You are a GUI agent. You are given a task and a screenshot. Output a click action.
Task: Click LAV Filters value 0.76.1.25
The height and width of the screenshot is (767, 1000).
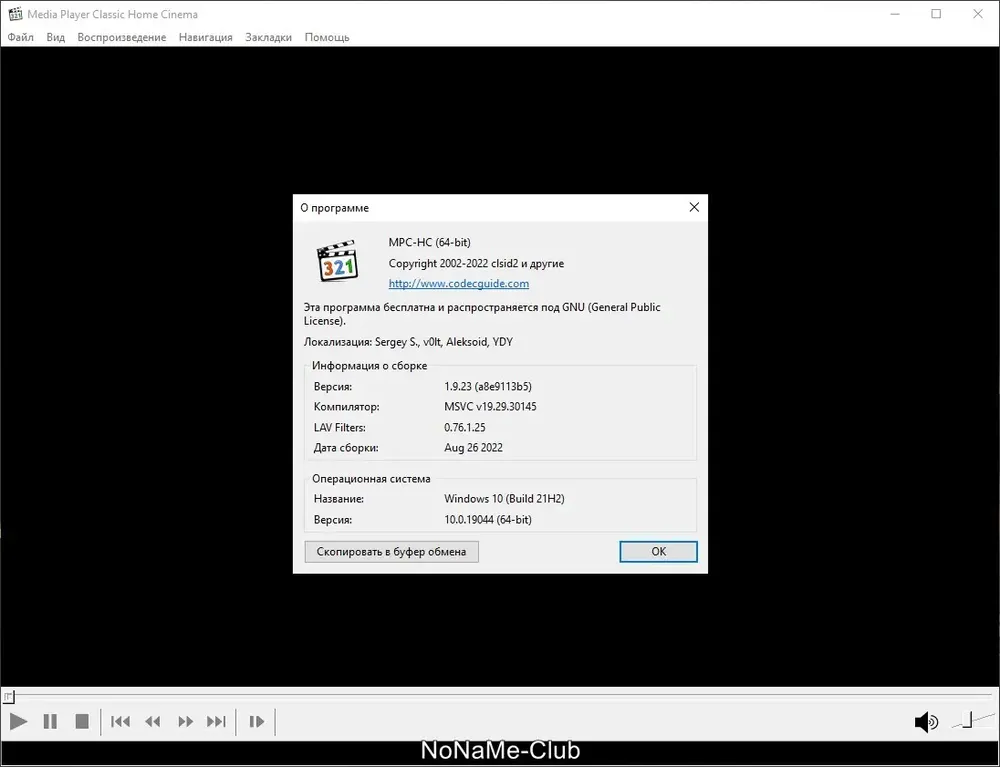tap(465, 427)
